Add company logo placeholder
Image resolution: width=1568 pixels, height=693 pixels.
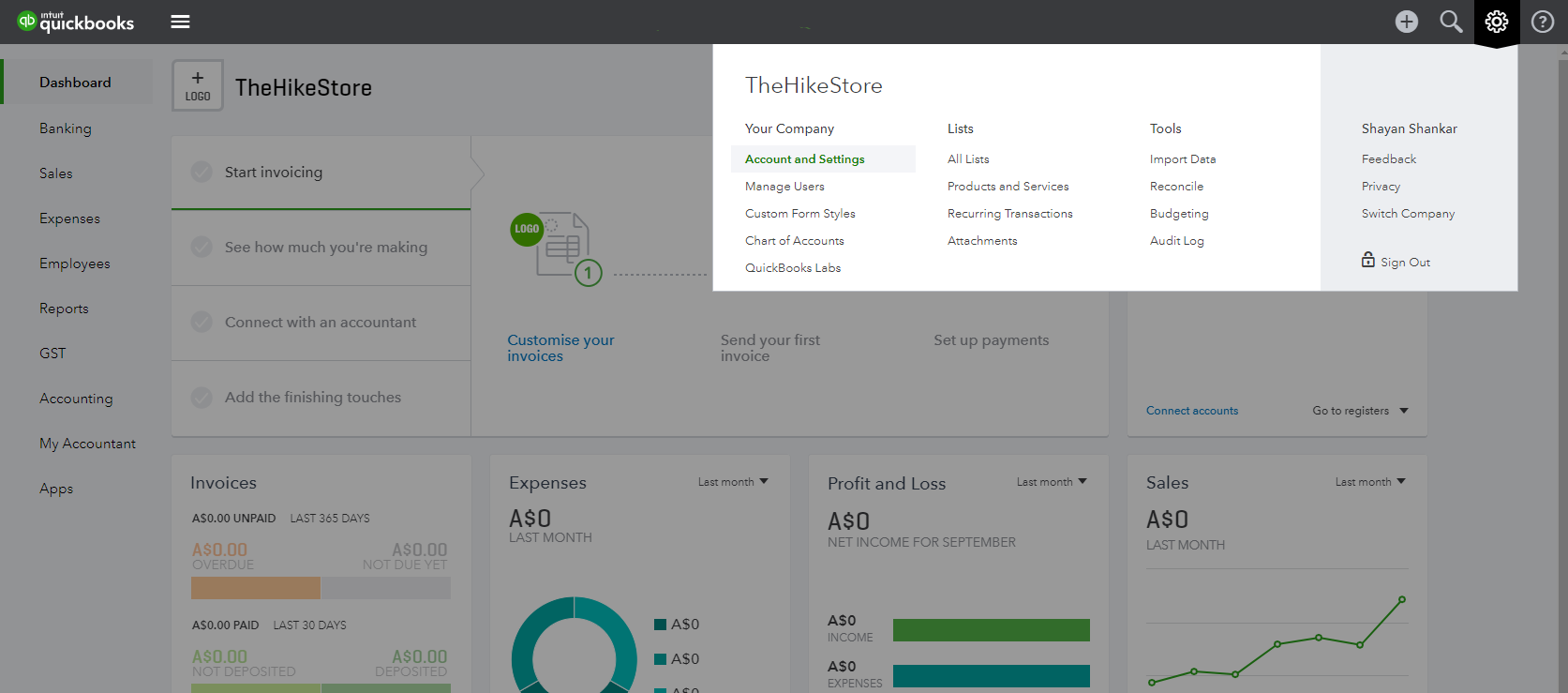(198, 85)
